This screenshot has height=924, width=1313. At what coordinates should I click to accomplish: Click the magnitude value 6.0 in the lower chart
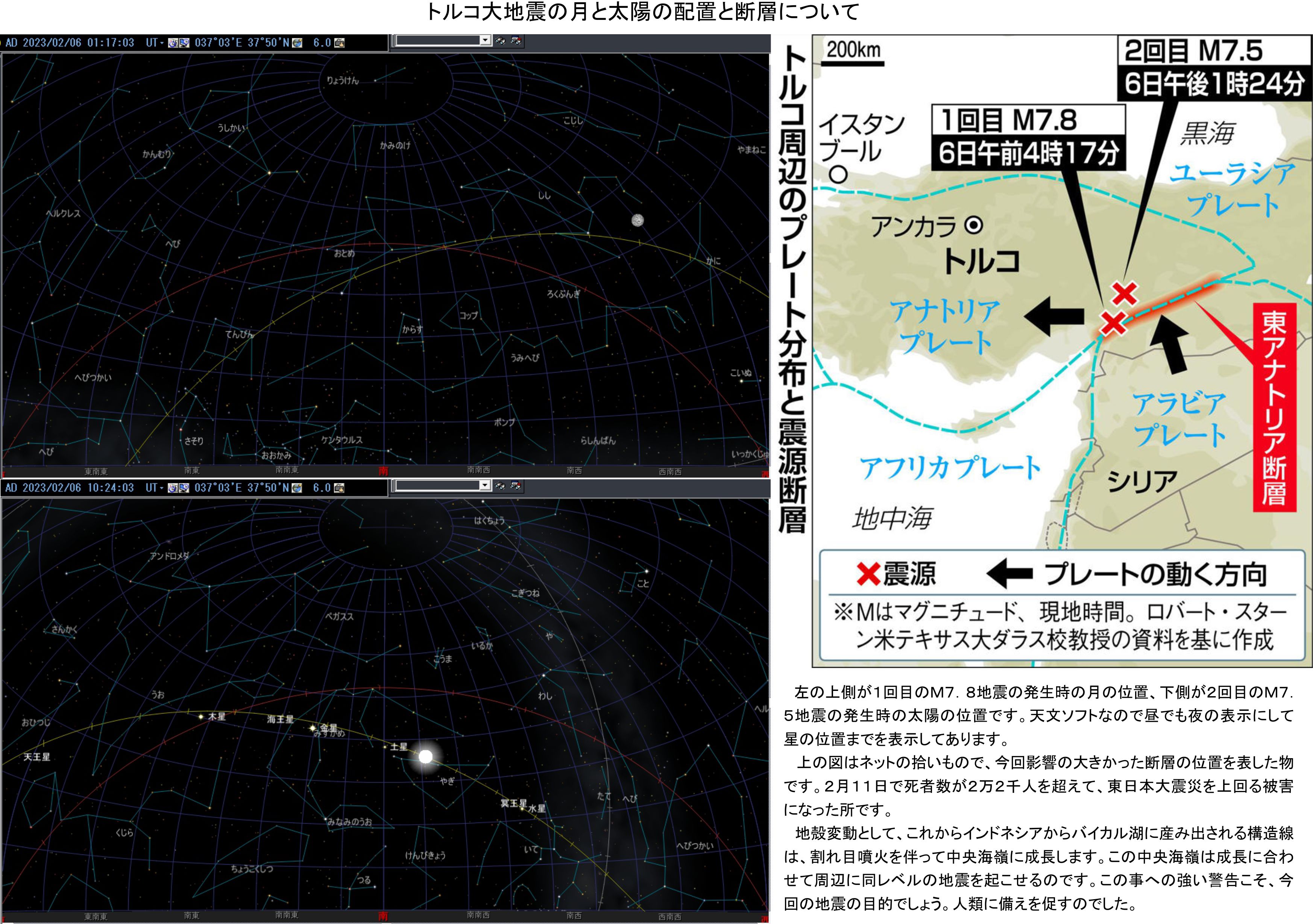coord(322,488)
